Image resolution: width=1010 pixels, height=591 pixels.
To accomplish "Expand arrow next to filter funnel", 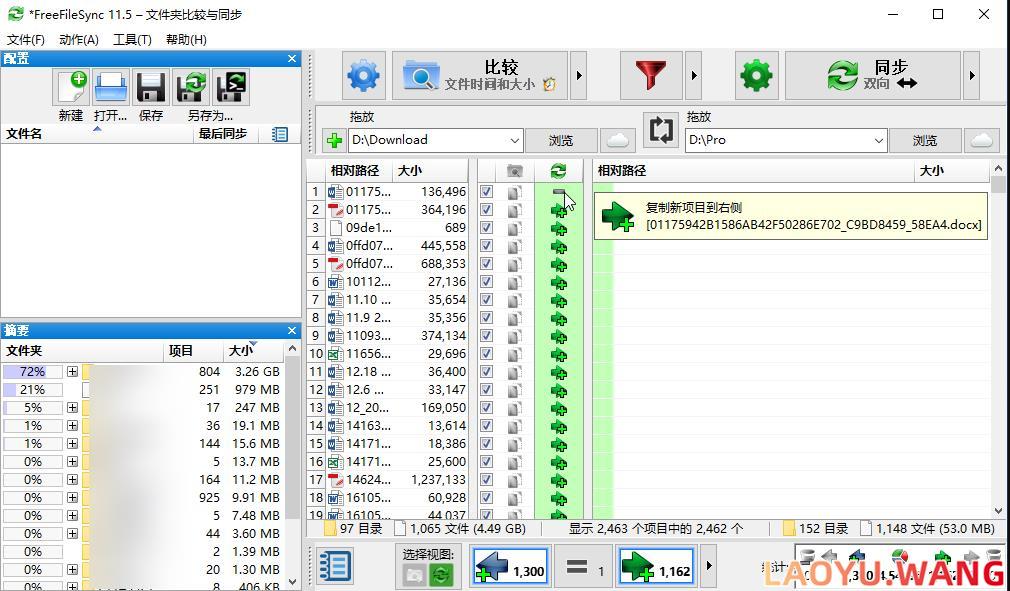I will (693, 76).
